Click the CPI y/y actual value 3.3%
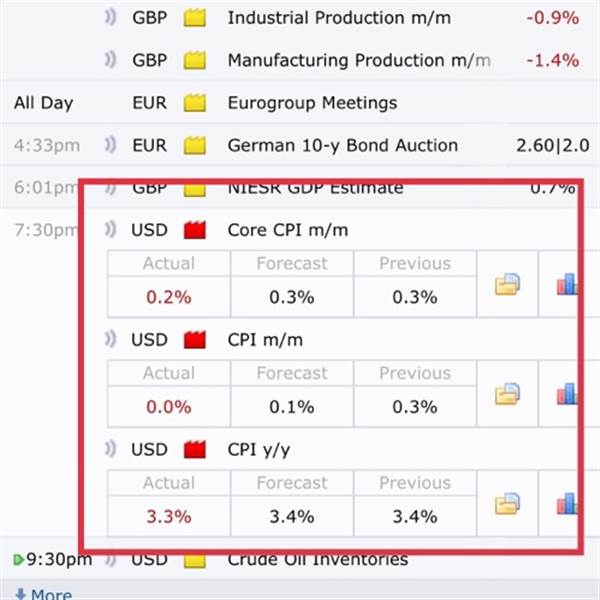This screenshot has width=600, height=600. (x=168, y=517)
